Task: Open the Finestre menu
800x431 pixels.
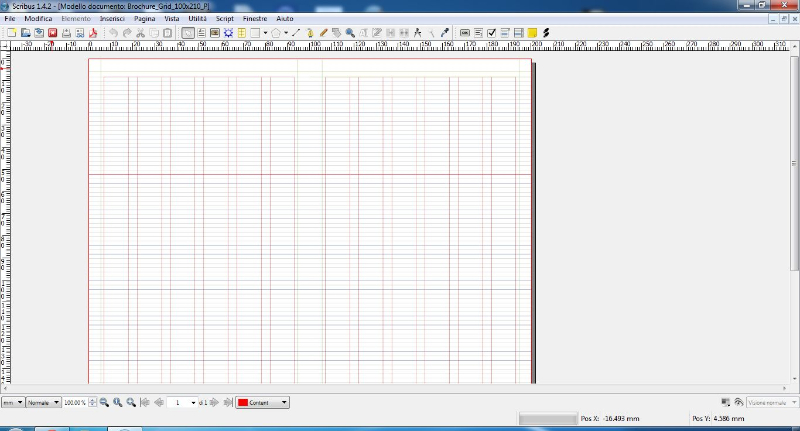Action: coord(255,19)
